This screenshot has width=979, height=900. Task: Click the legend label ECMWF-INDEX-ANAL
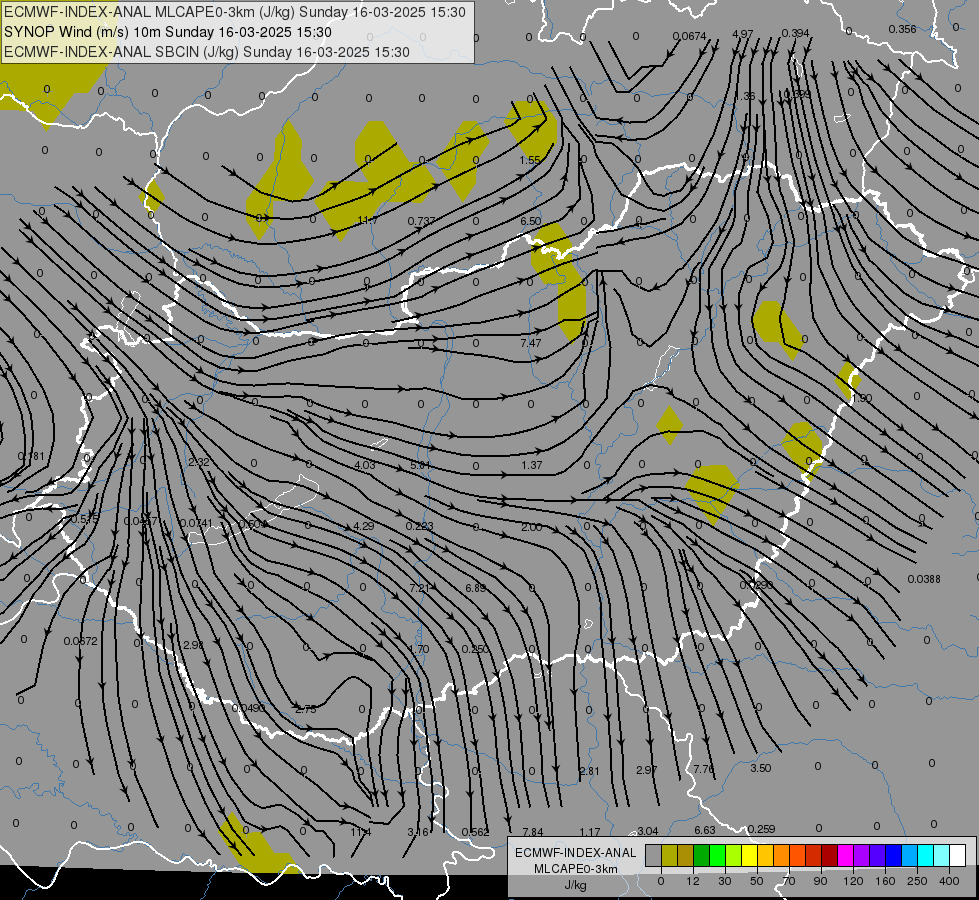tap(575, 853)
